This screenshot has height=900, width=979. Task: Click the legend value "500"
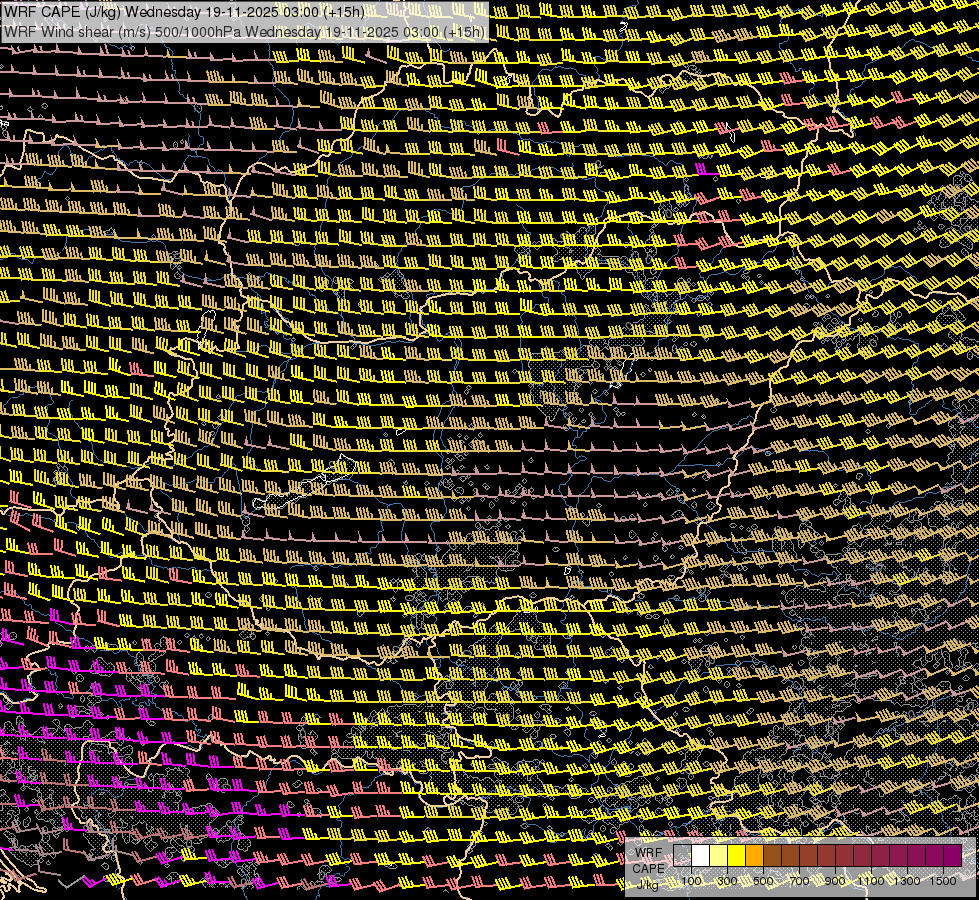(x=763, y=881)
